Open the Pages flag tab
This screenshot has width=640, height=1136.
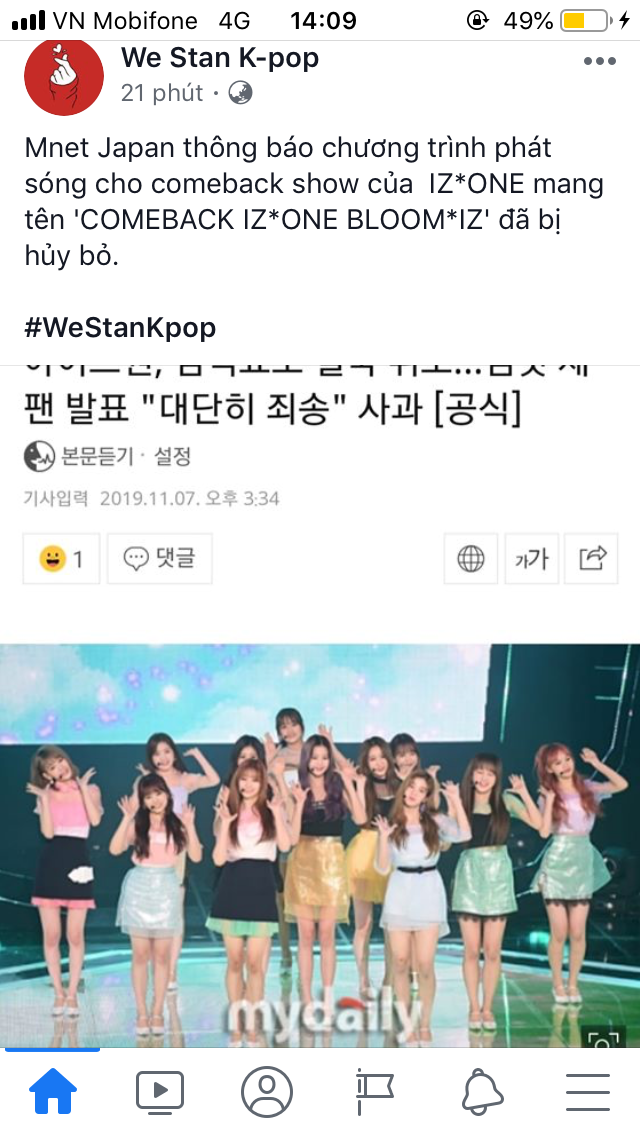(x=374, y=1092)
